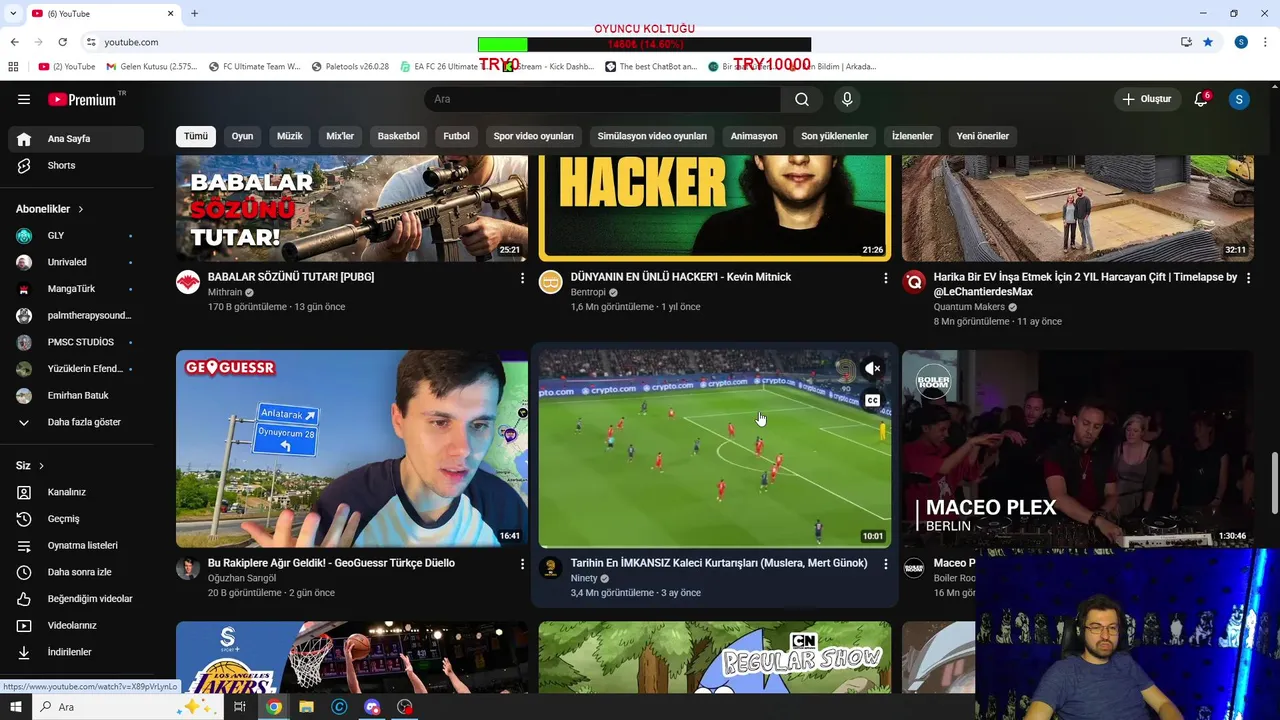Image resolution: width=1280 pixels, height=720 pixels.
Task: Open Shorts from the sidebar
Action: [76, 165]
